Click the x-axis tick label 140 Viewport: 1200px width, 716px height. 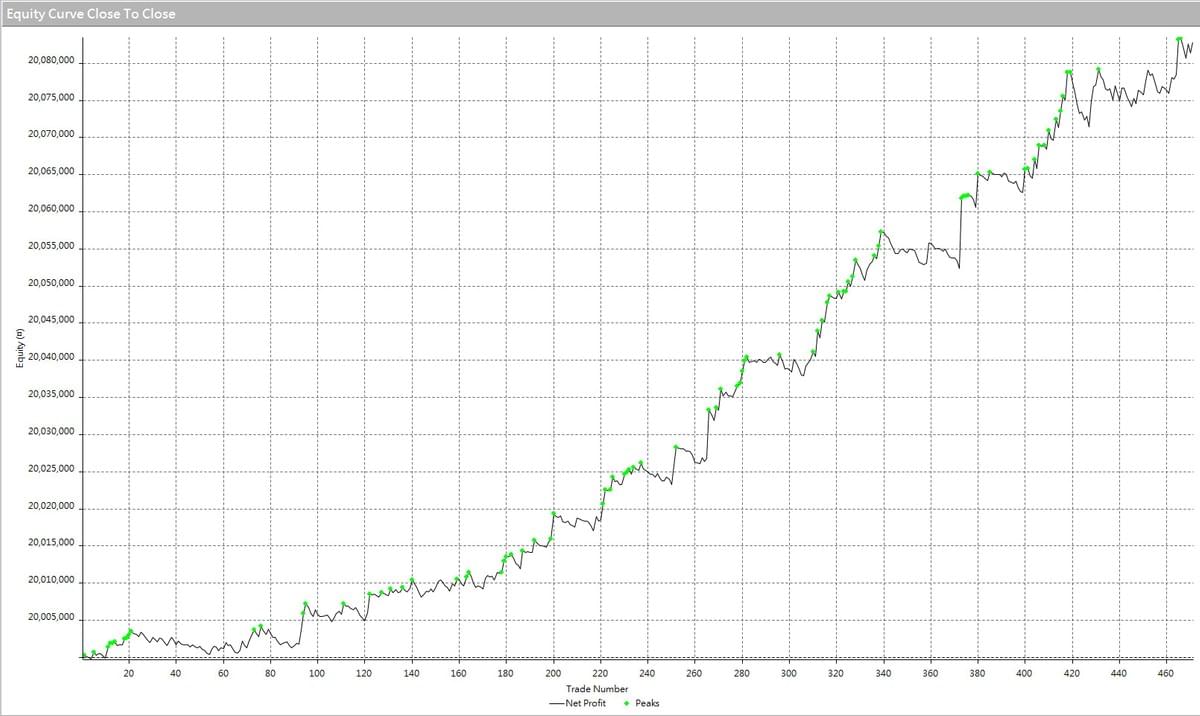[411, 674]
